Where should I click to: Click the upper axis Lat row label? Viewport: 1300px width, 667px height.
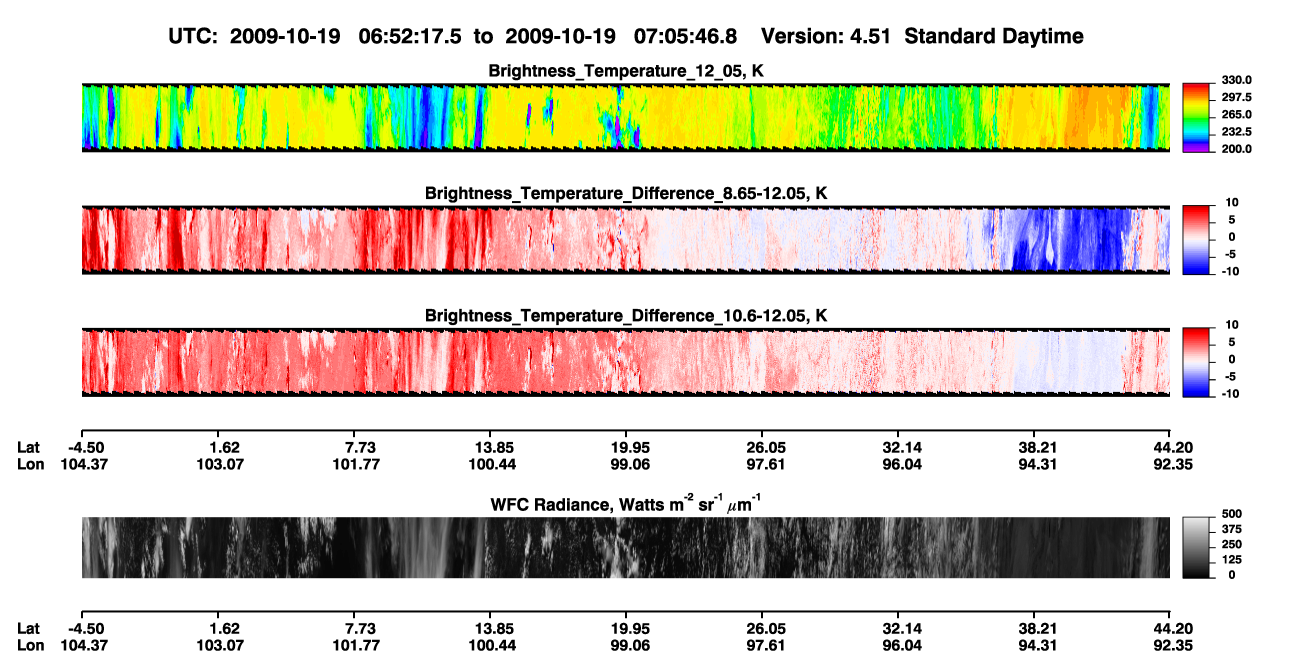pyautogui.click(x=29, y=448)
